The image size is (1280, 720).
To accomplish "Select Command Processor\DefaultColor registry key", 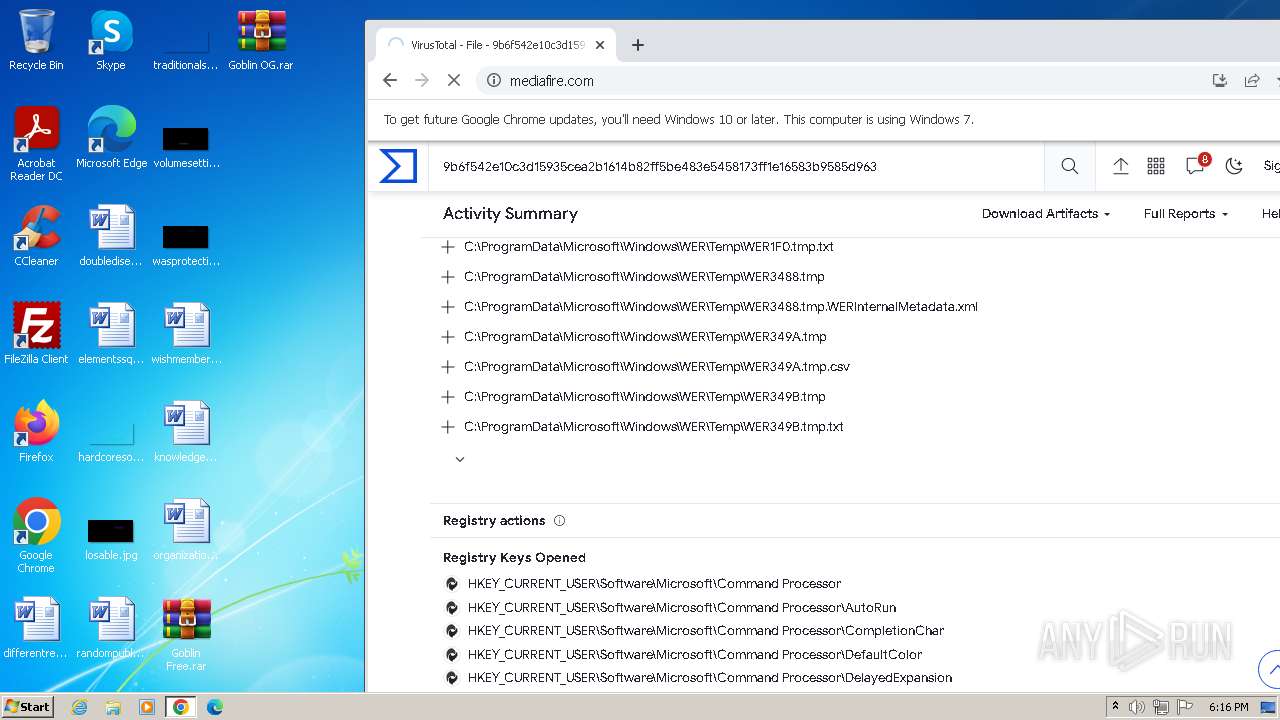I will pyautogui.click(x=695, y=655).
